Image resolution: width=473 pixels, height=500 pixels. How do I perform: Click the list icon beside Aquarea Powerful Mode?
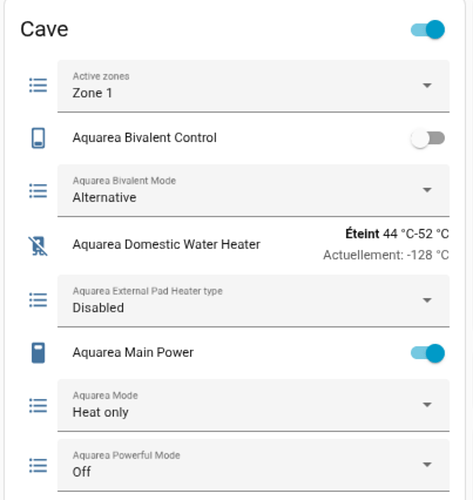pyautogui.click(x=38, y=465)
